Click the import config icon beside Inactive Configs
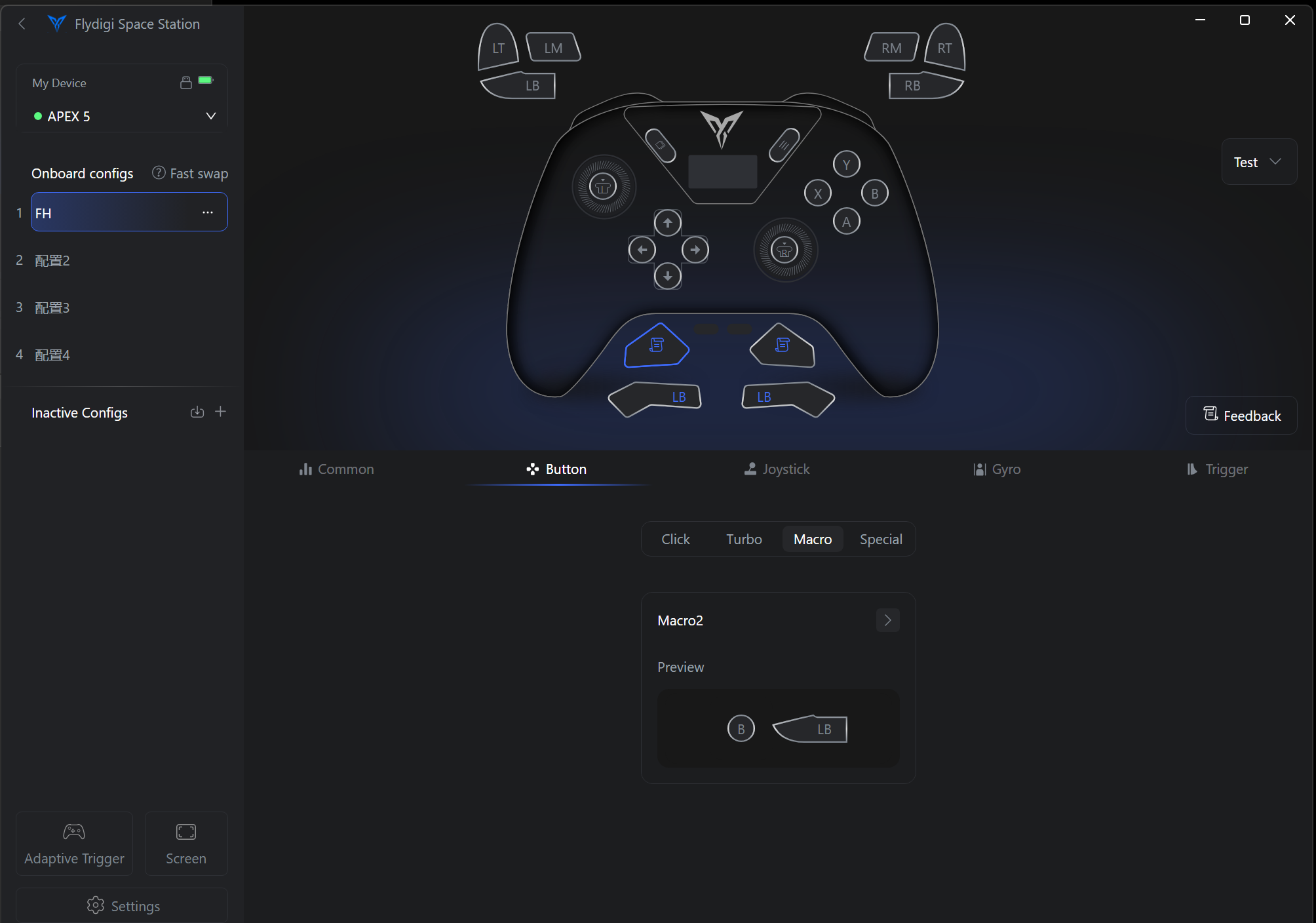The height and width of the screenshot is (923, 1316). [197, 412]
